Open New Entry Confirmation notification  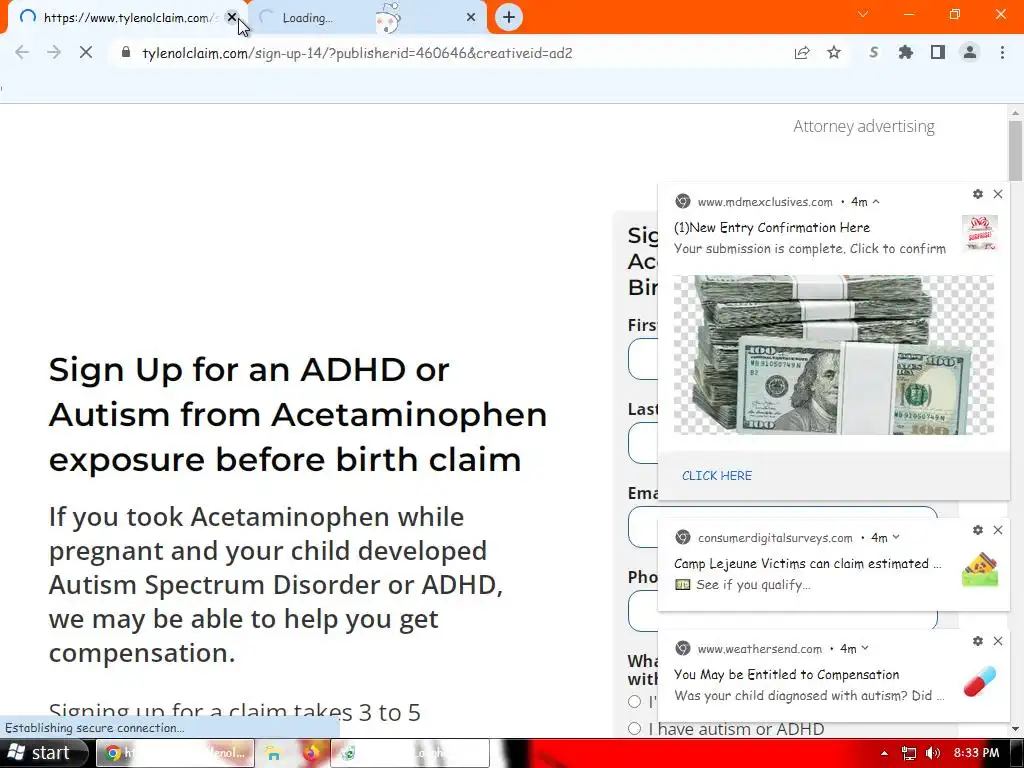click(x=772, y=228)
